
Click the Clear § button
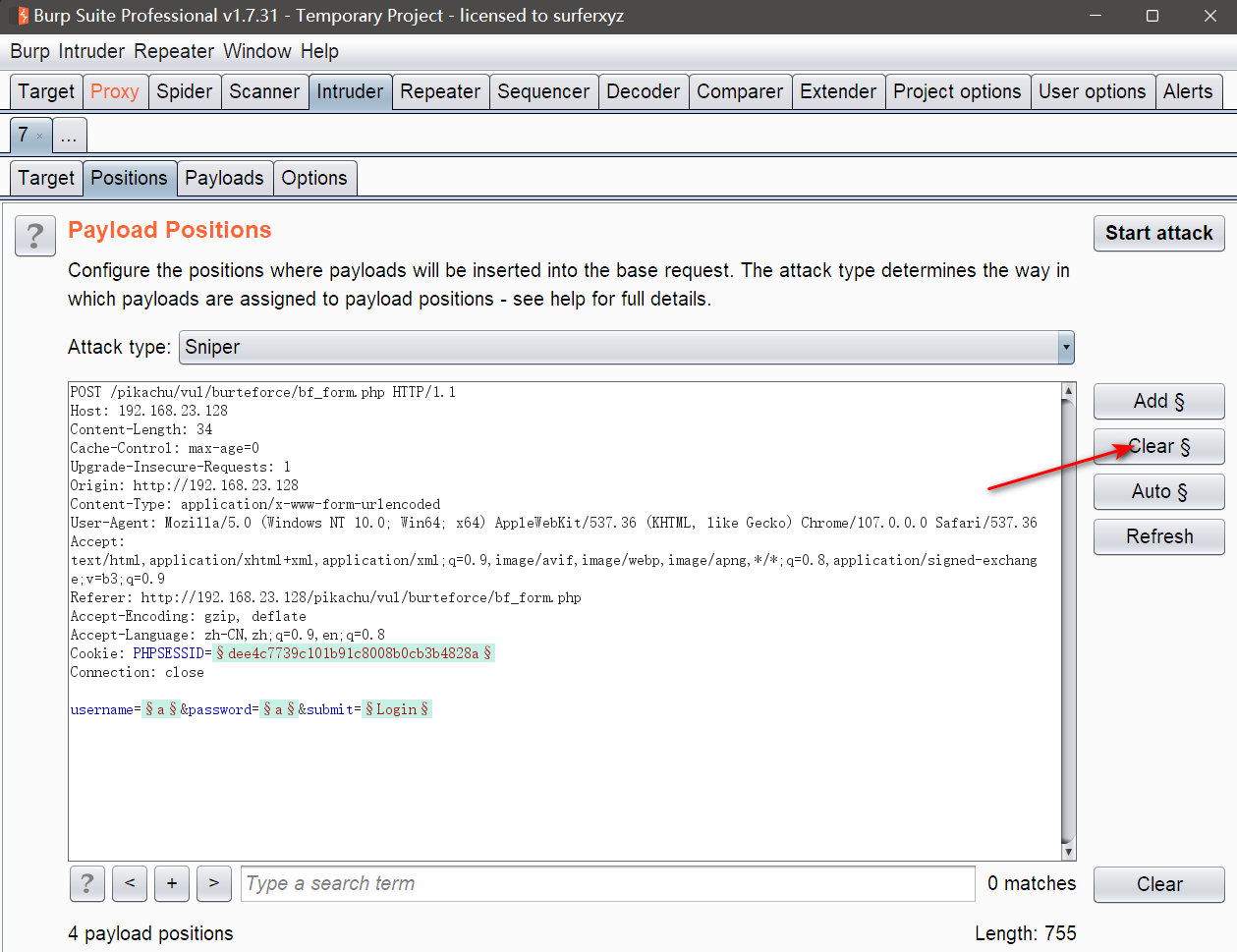(1158, 446)
